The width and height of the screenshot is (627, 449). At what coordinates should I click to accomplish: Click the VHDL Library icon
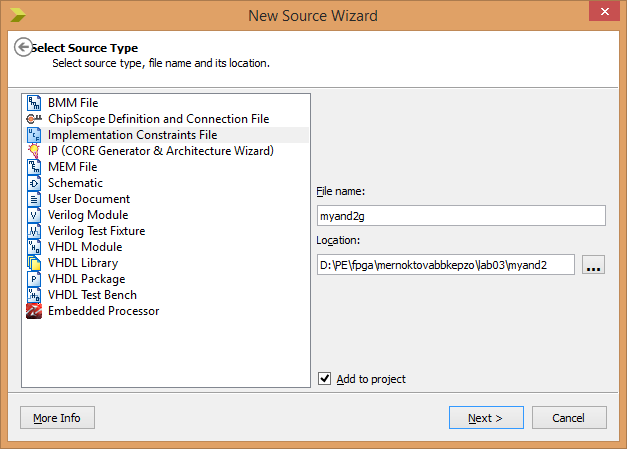[34, 263]
